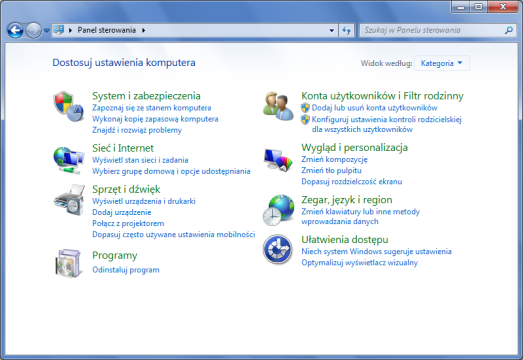Viewport: 523px width, 360px height.
Task: Open the Konta użytkowników people icon
Action: click(279, 106)
